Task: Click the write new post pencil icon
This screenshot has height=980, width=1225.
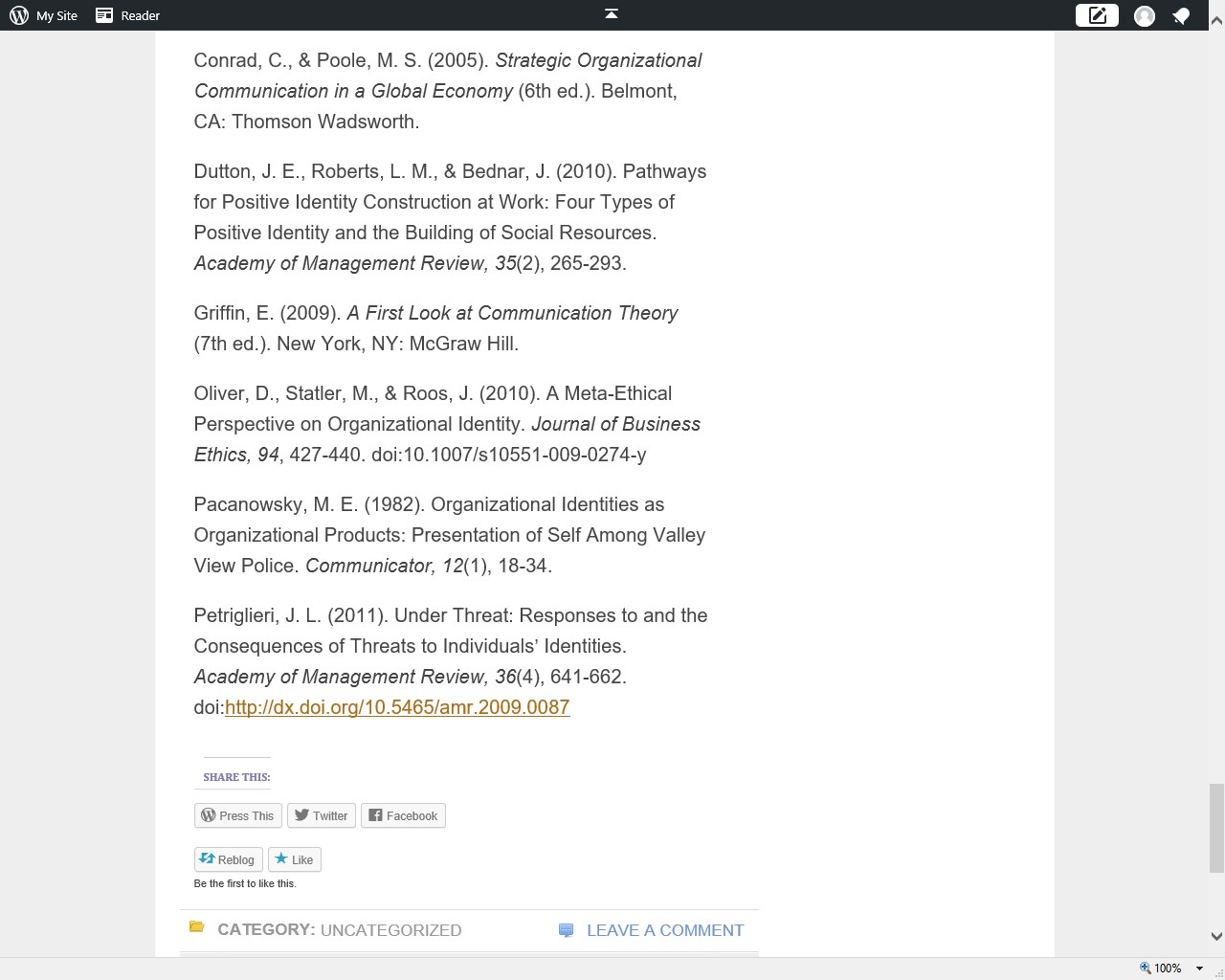Action: coord(1097,15)
